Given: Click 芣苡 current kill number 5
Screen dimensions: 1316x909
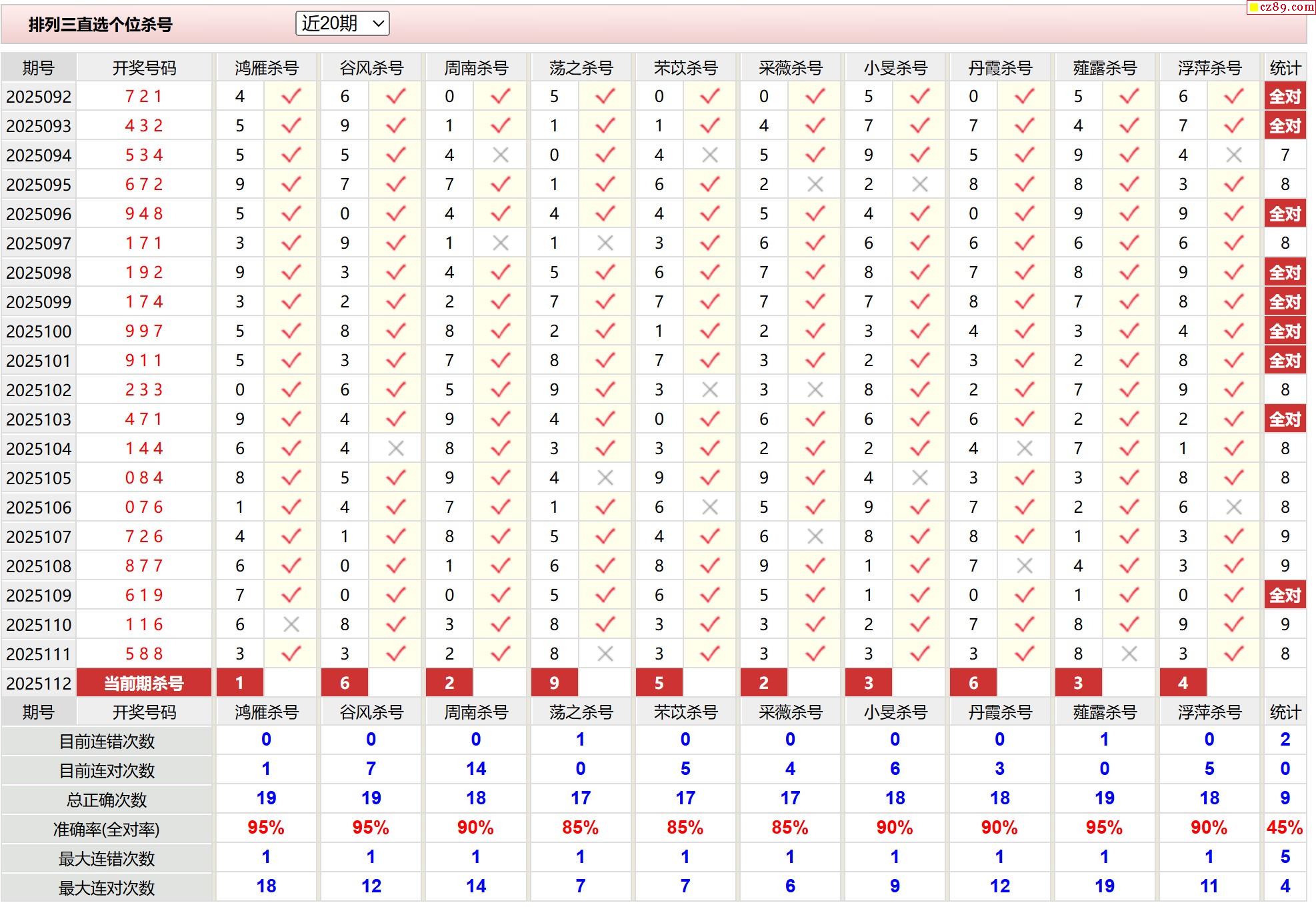Looking at the screenshot, I should tap(659, 684).
